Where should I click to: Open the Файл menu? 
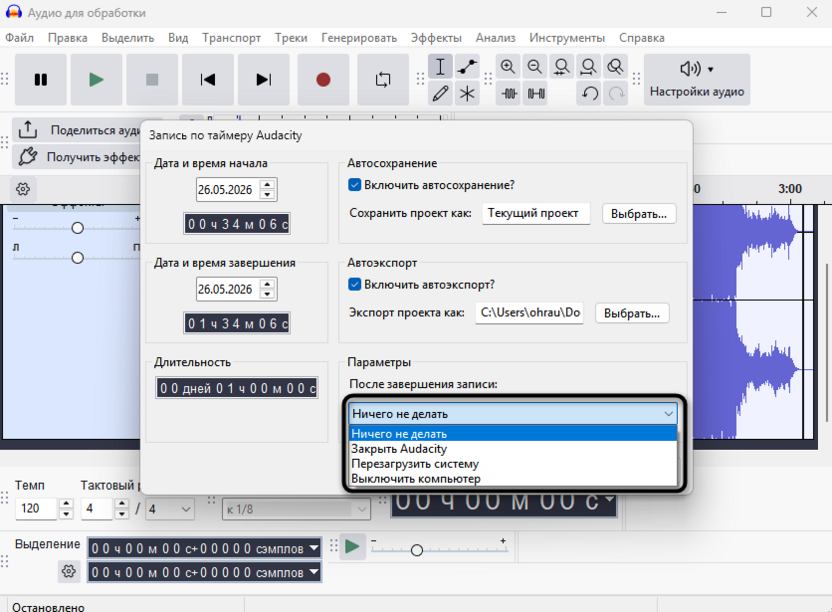click(x=20, y=38)
